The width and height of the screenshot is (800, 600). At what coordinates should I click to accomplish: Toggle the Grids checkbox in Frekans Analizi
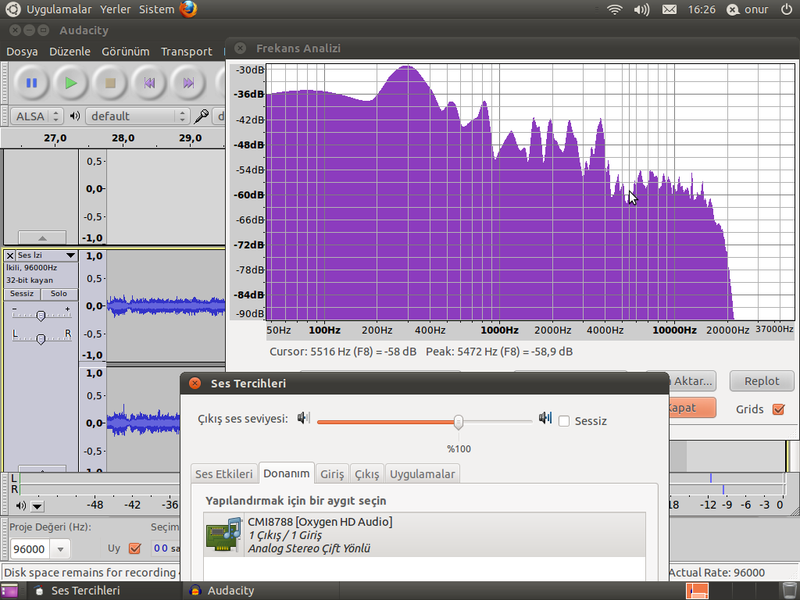pyautogui.click(x=779, y=409)
